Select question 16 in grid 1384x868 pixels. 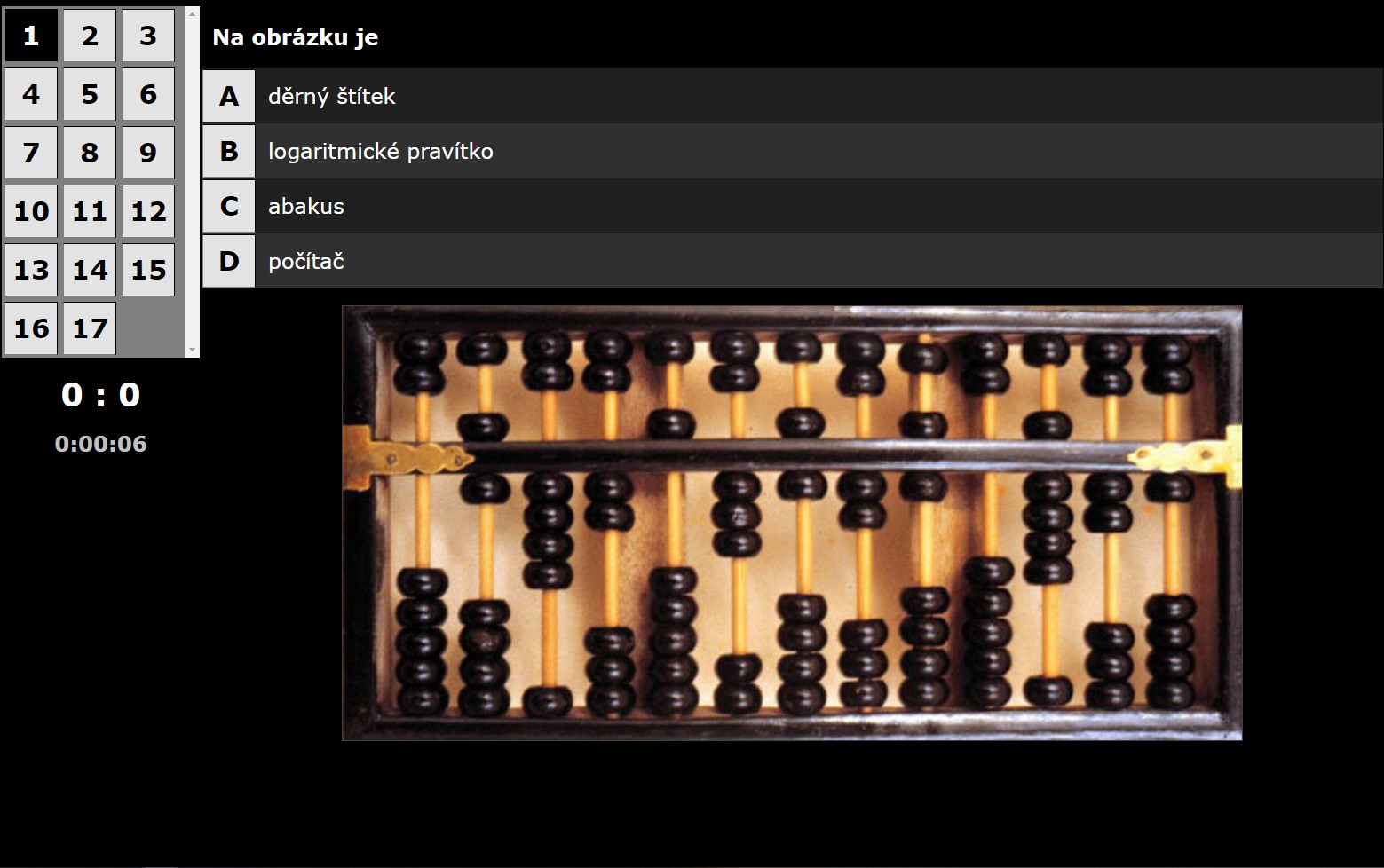pyautogui.click(x=31, y=328)
